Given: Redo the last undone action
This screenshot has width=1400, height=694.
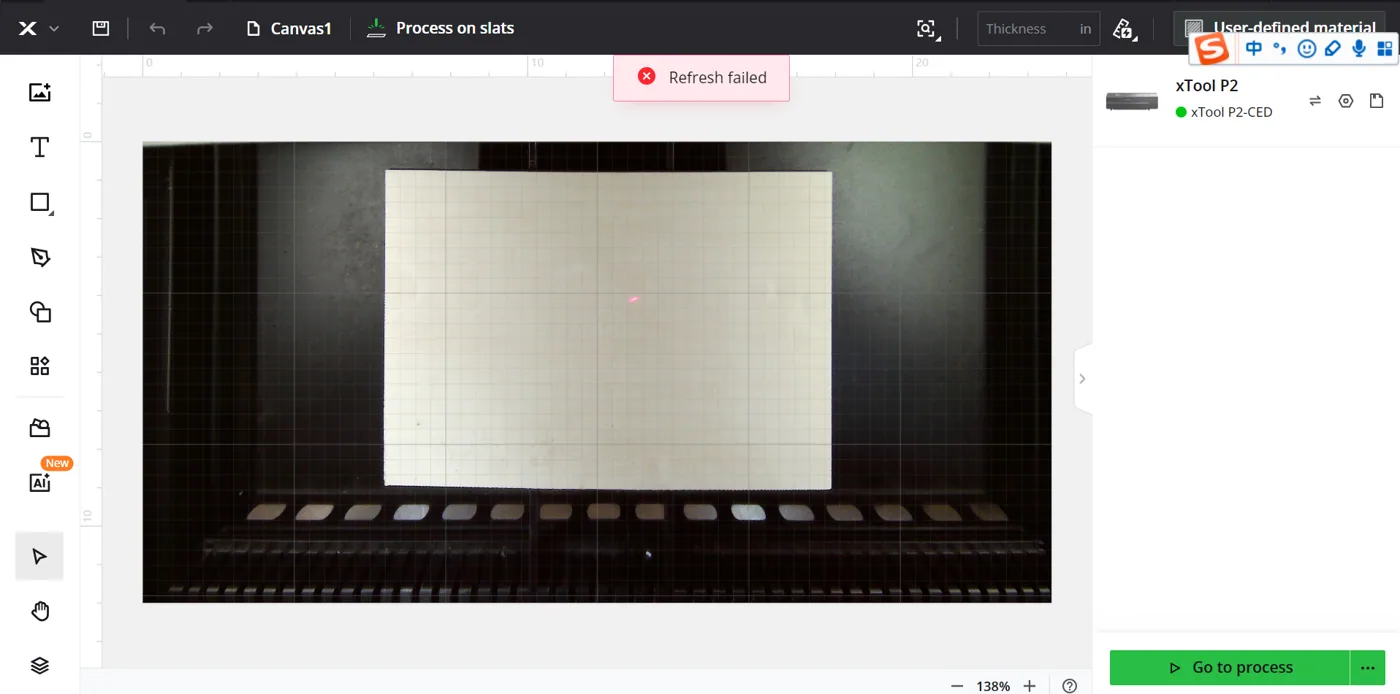Looking at the screenshot, I should (x=204, y=28).
